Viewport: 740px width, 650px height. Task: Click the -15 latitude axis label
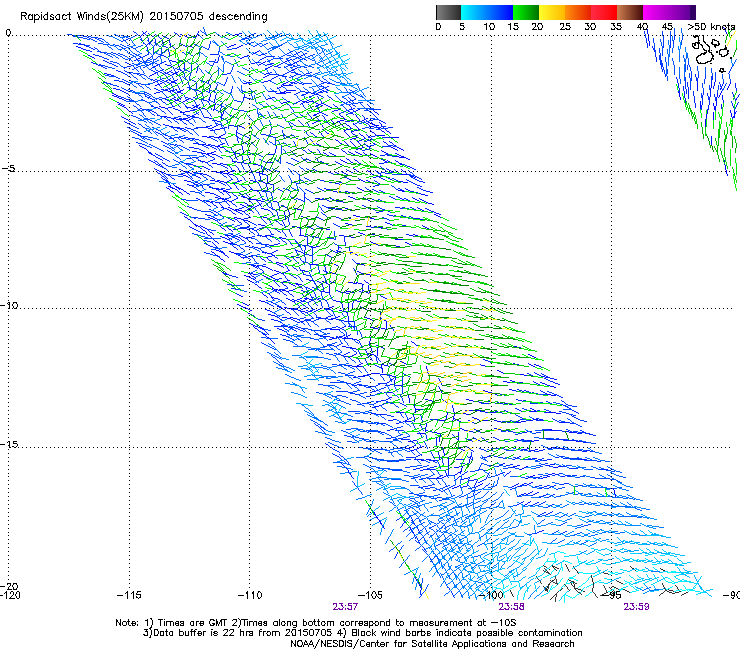point(9,444)
